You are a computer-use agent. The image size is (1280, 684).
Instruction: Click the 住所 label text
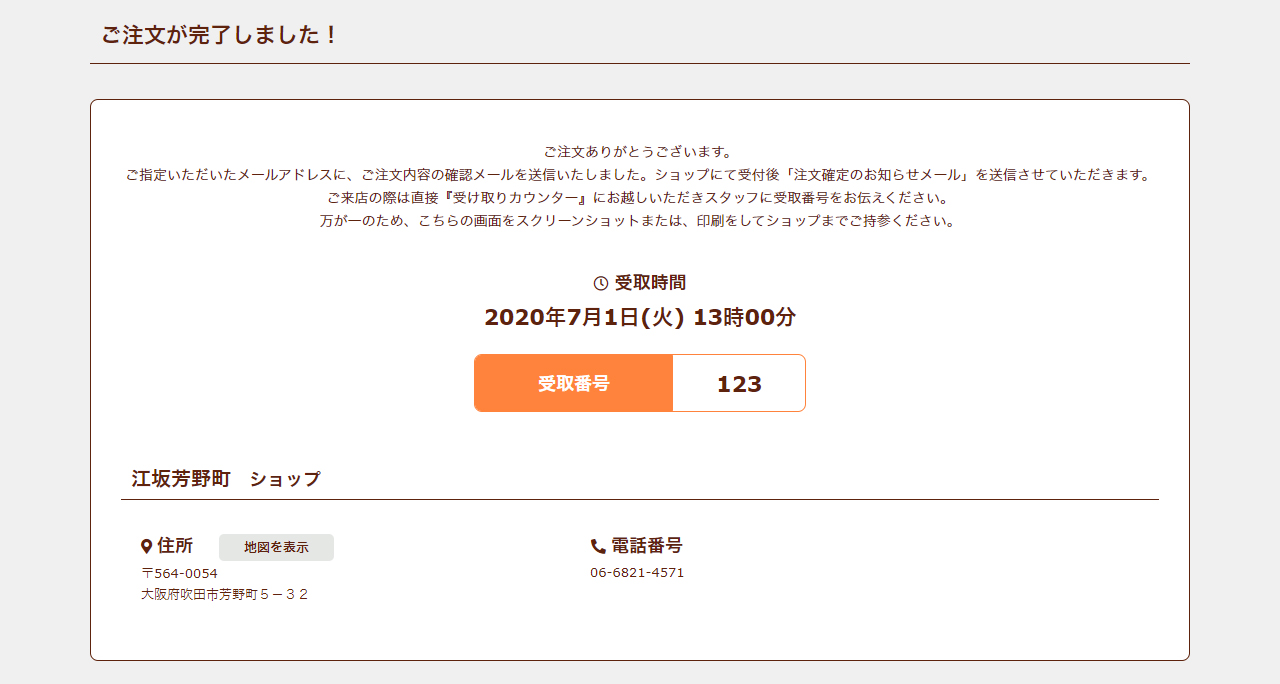175,546
